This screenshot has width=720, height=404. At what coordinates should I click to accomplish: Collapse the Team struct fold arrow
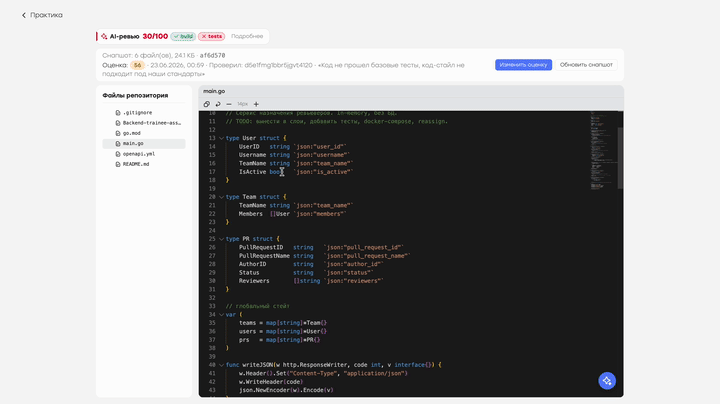pos(221,197)
